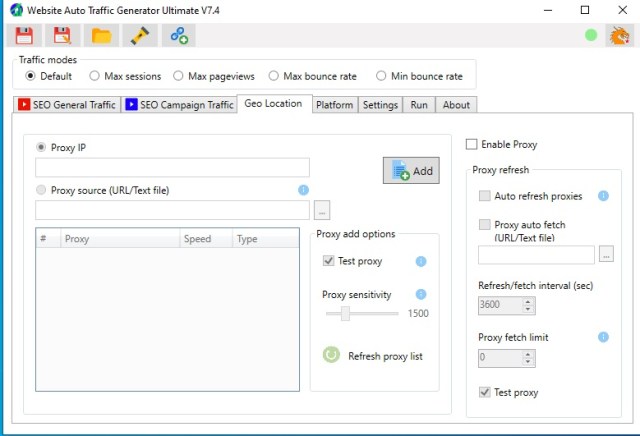Image resolution: width=640 pixels, height=436 pixels.
Task: Select the Default traffic mode
Action: tap(30, 76)
